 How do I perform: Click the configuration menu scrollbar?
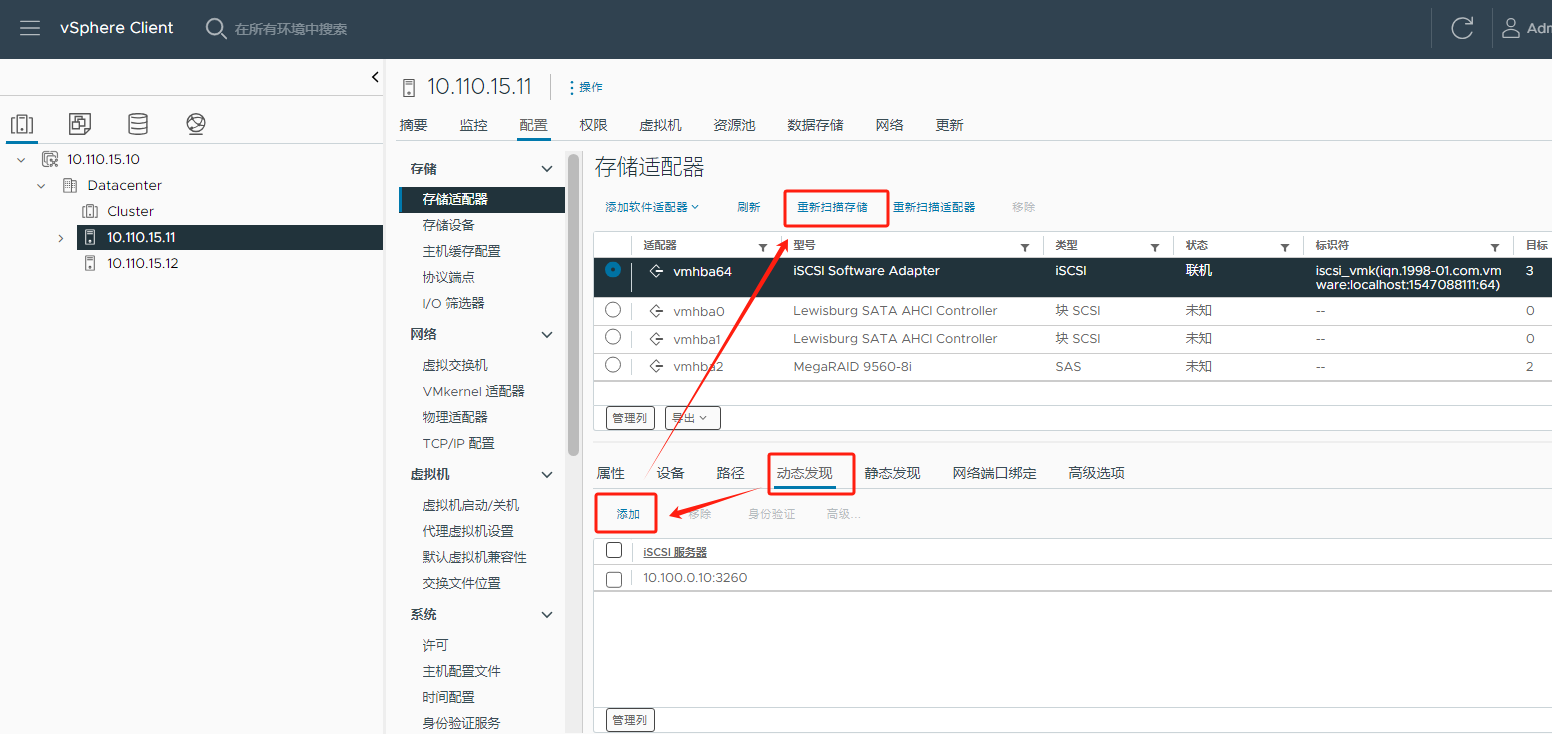tap(573, 305)
